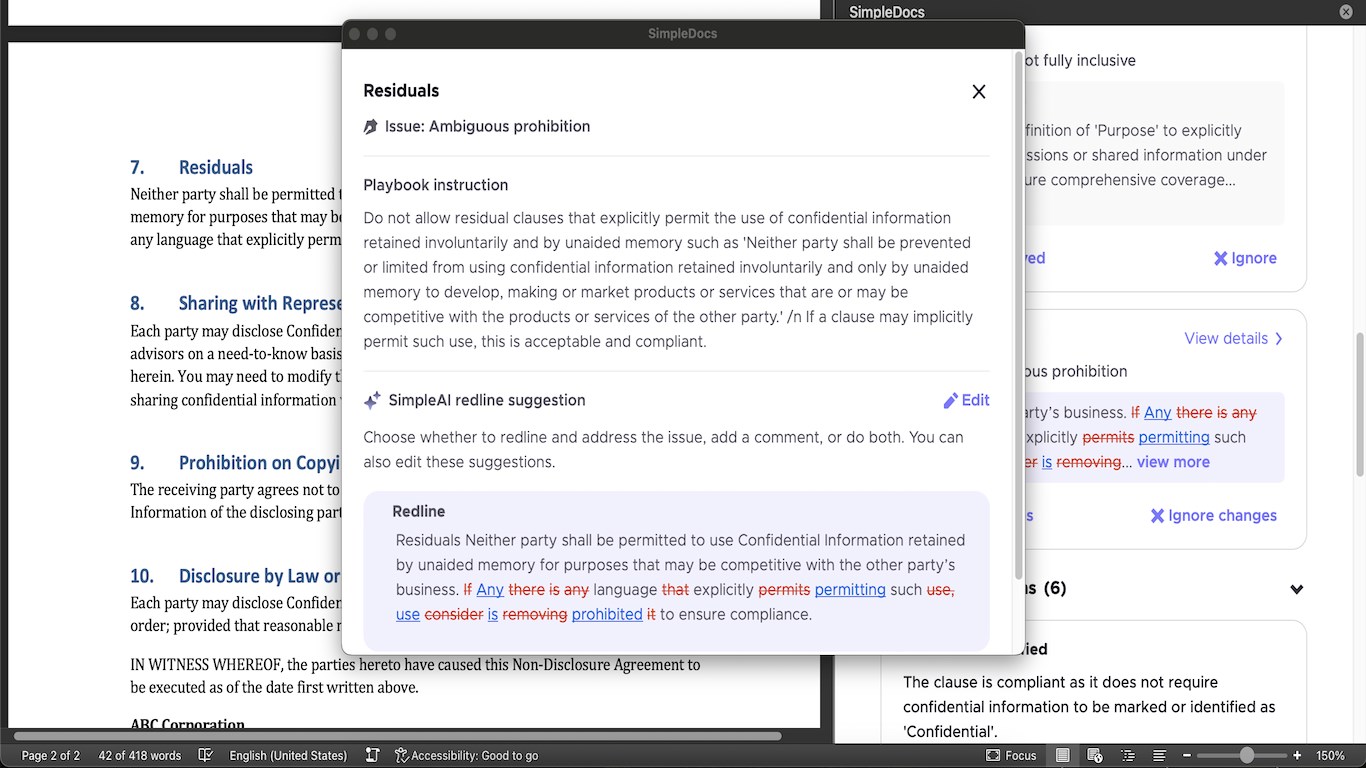Click the document's horizontal scrollbar
Image resolution: width=1366 pixels, height=768 pixels.
(397, 736)
